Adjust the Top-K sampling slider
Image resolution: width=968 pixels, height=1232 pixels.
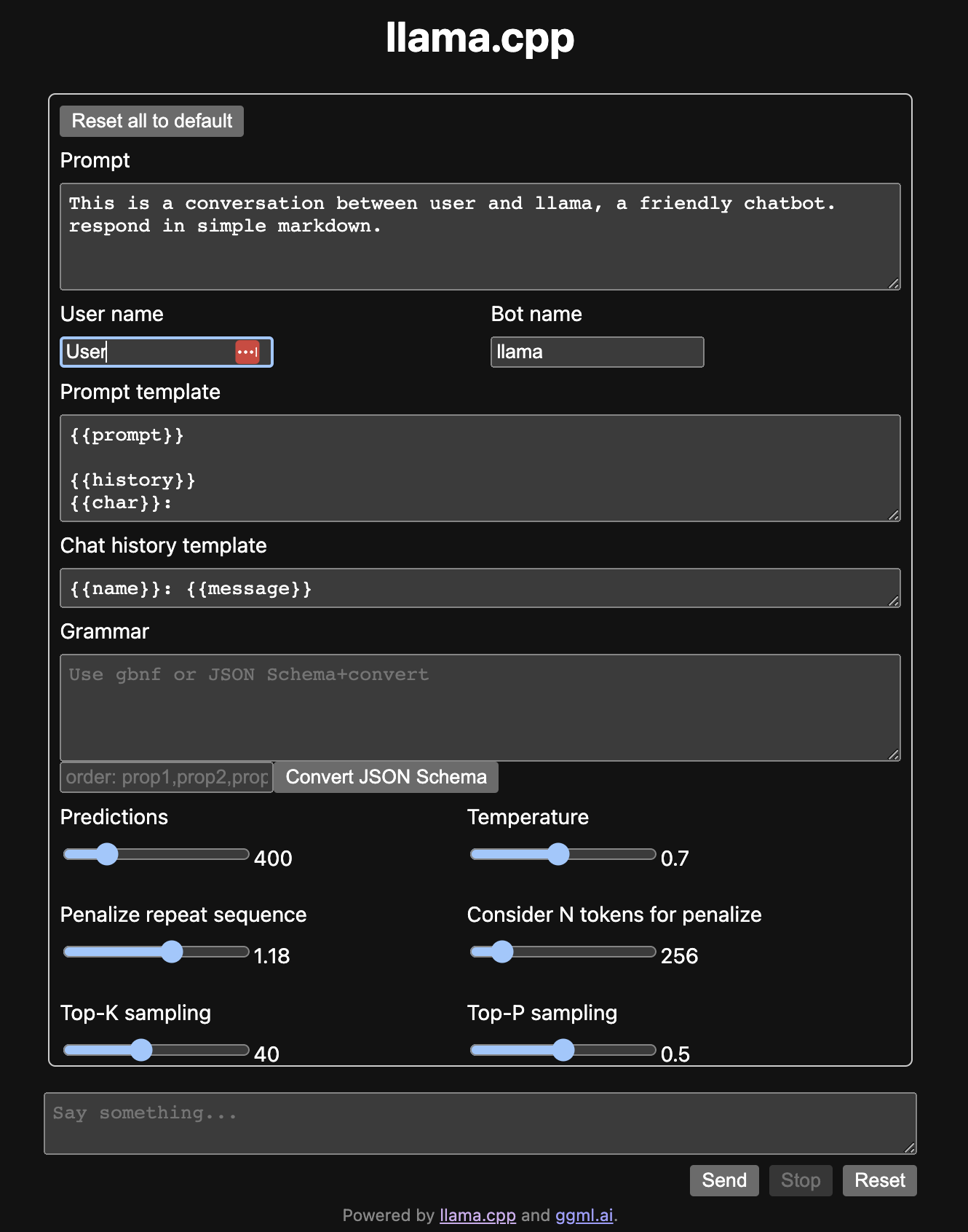pyautogui.click(x=156, y=1050)
